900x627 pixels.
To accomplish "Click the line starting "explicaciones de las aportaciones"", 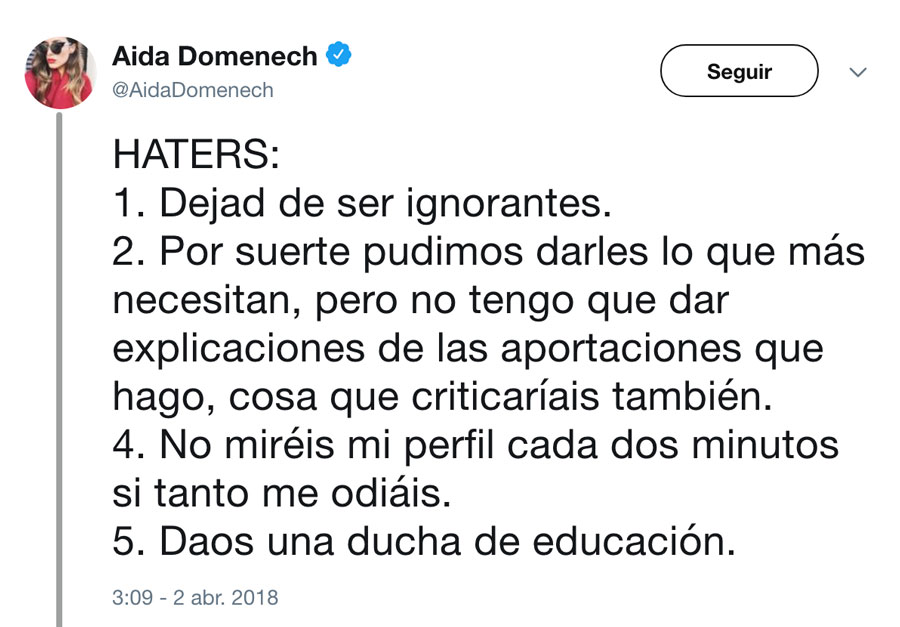I will pos(468,349).
